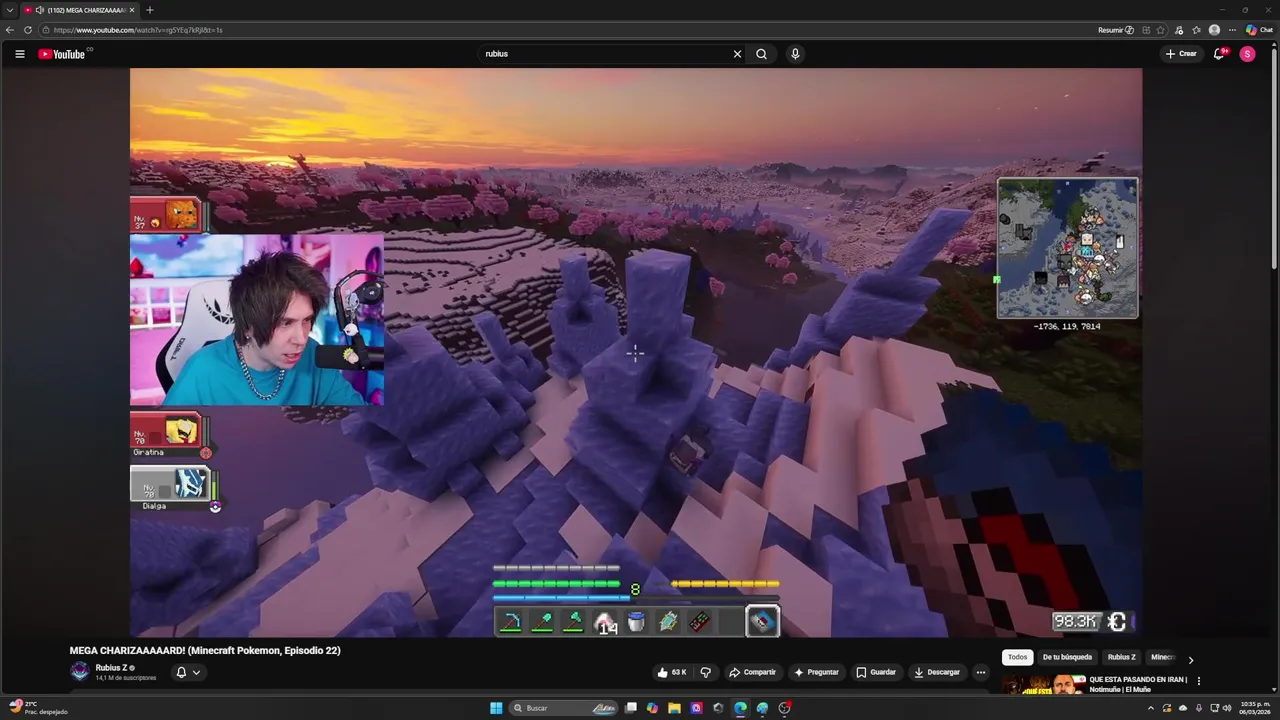1280x720 pixels.
Task: Like the video with thumbs up
Action: pos(673,672)
